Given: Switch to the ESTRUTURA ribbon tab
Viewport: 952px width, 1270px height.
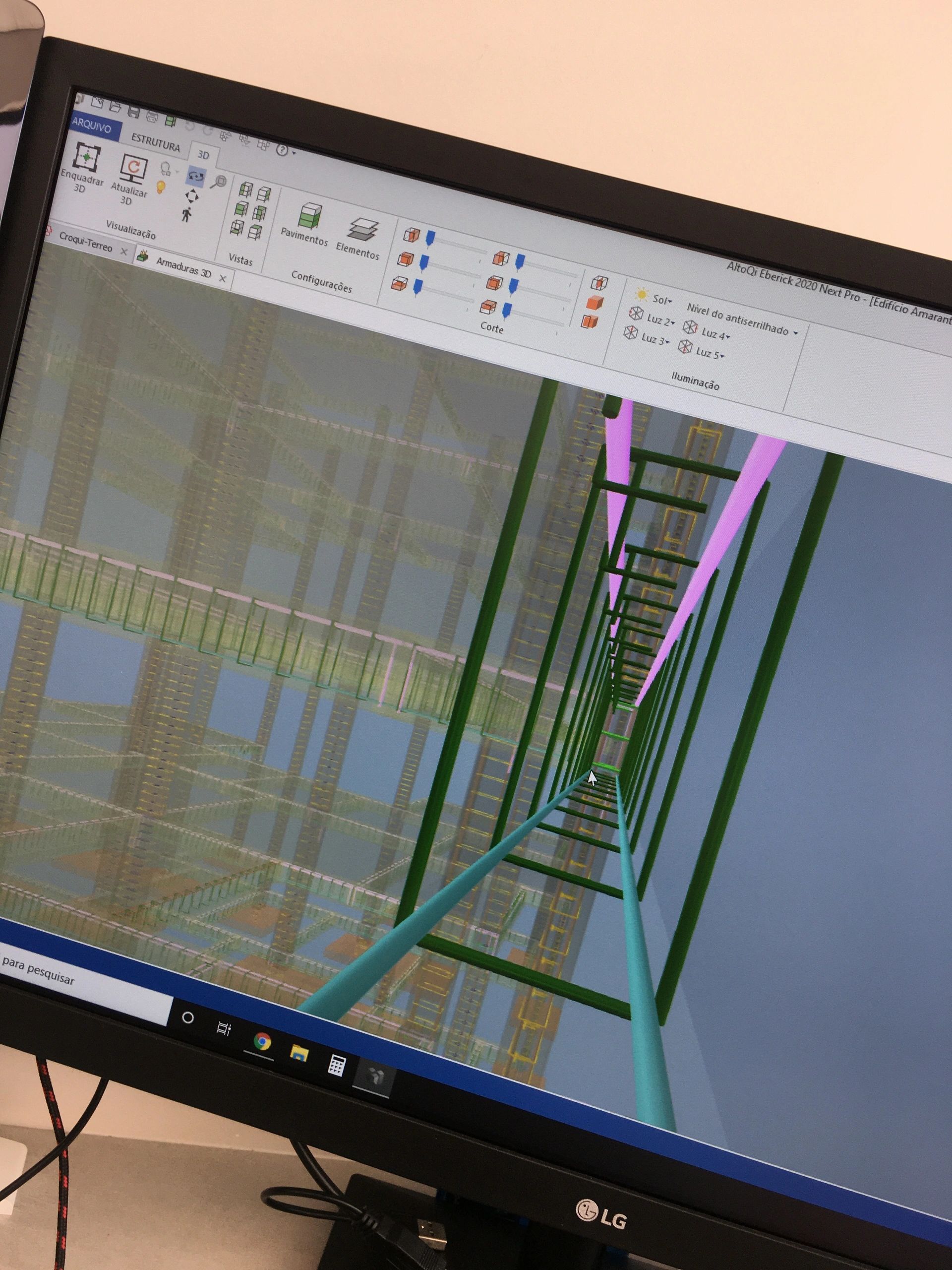Looking at the screenshot, I should pos(156,142).
